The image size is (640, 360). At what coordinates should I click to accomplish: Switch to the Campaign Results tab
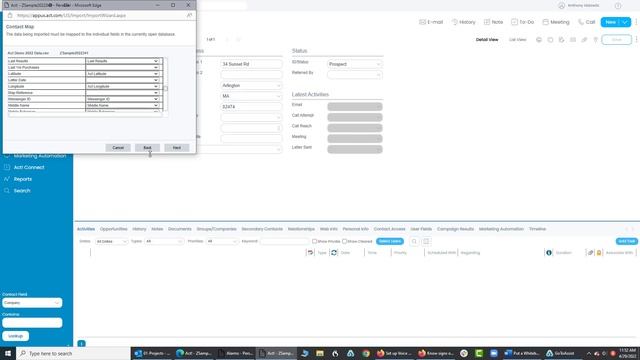(455, 229)
